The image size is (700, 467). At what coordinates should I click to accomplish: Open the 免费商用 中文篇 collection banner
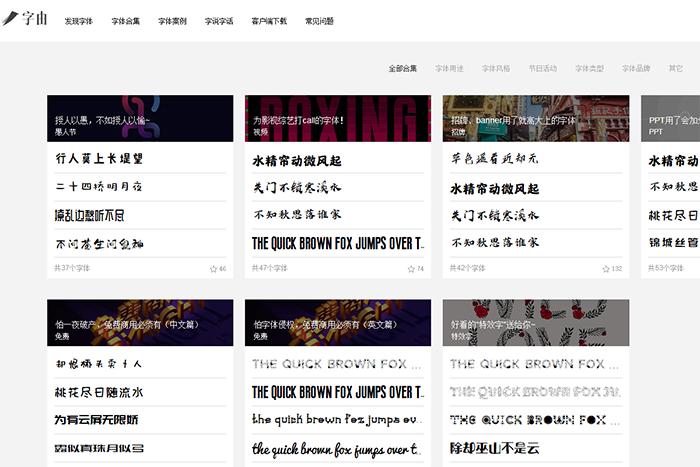pyautogui.click(x=140, y=322)
